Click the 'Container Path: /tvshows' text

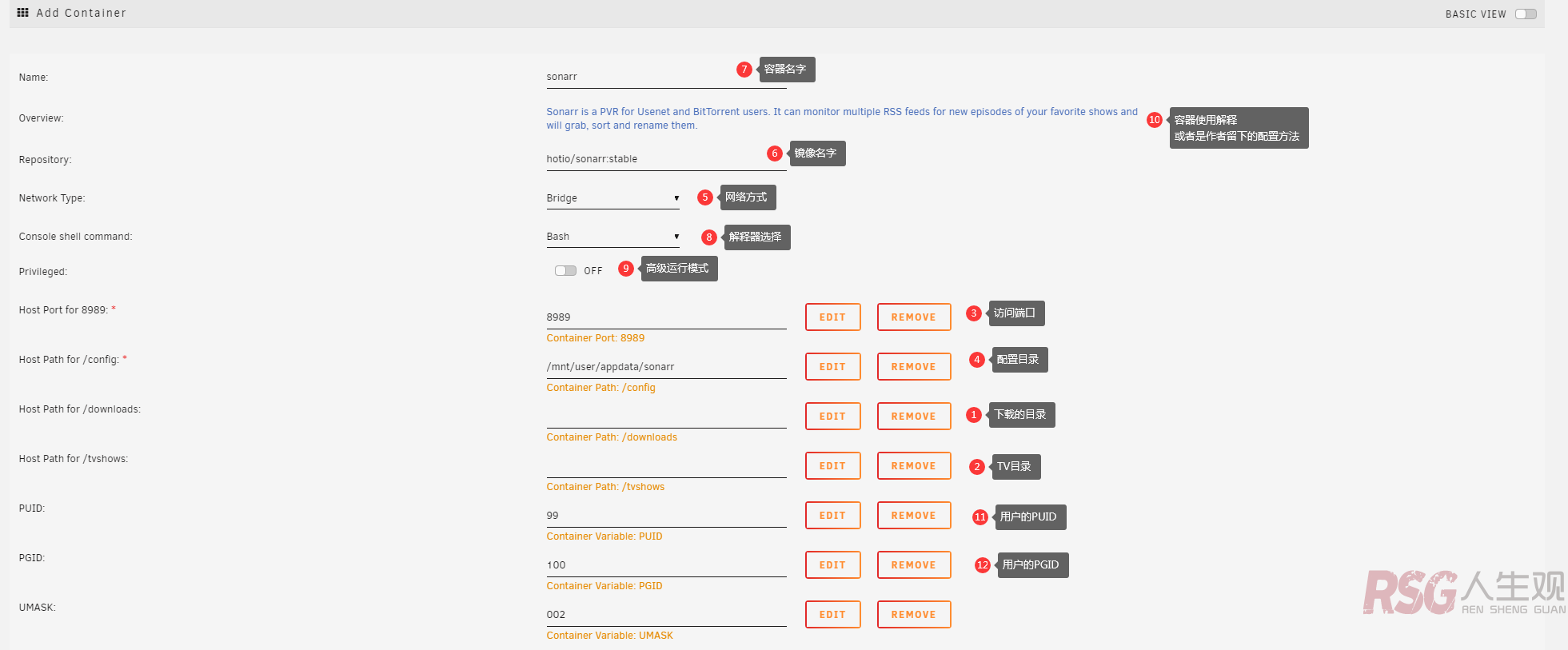(x=605, y=487)
